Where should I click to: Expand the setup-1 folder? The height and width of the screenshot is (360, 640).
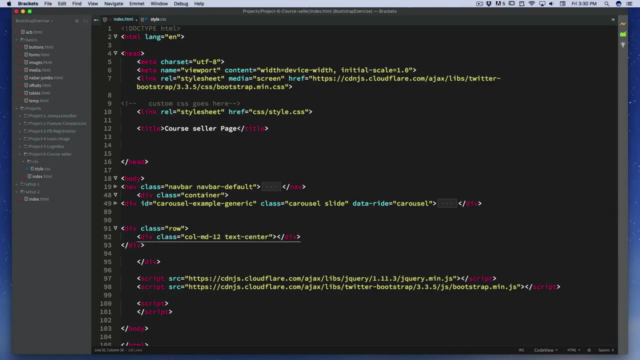(32, 184)
